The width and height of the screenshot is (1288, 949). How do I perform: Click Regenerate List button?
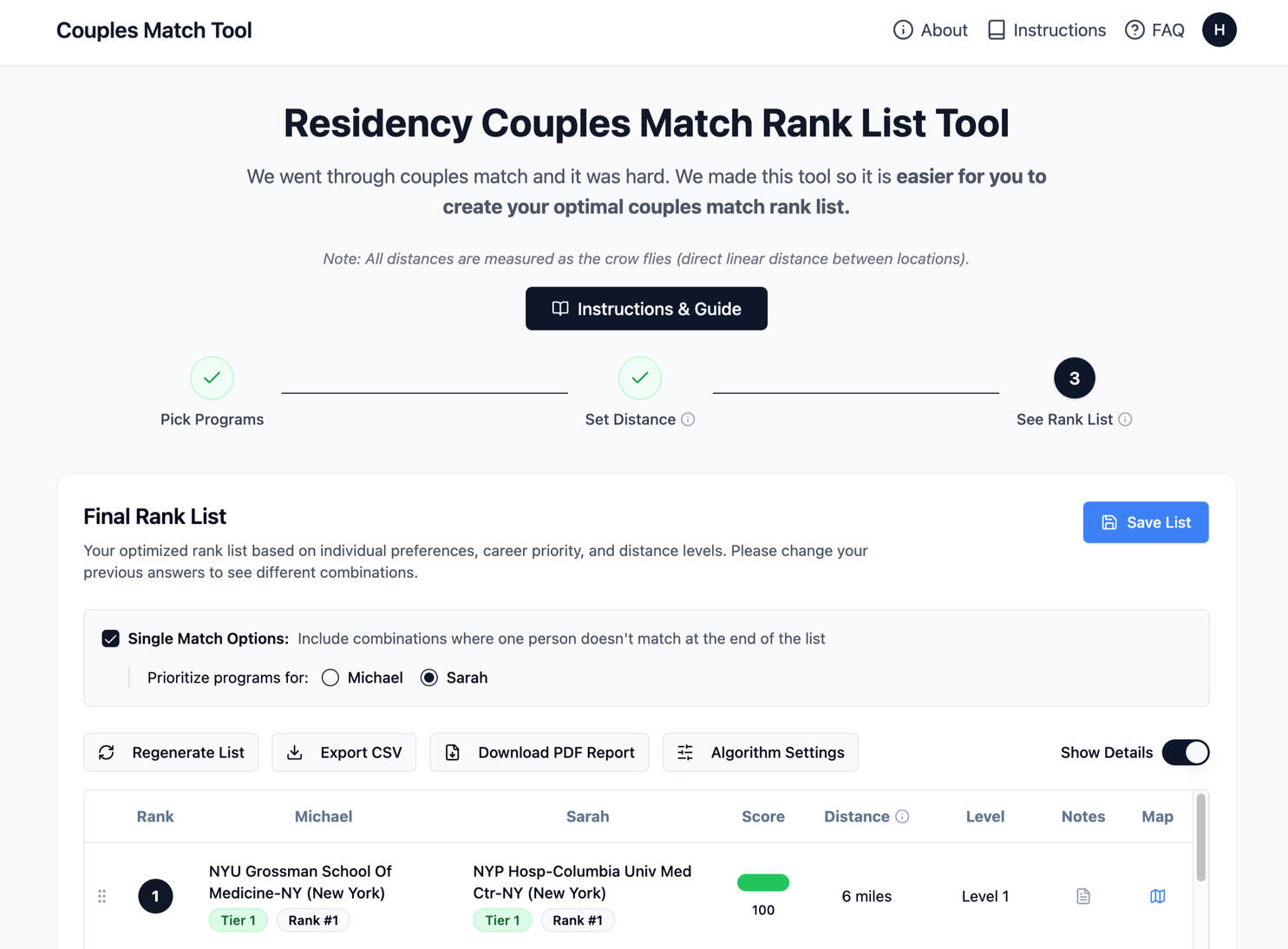tap(171, 752)
